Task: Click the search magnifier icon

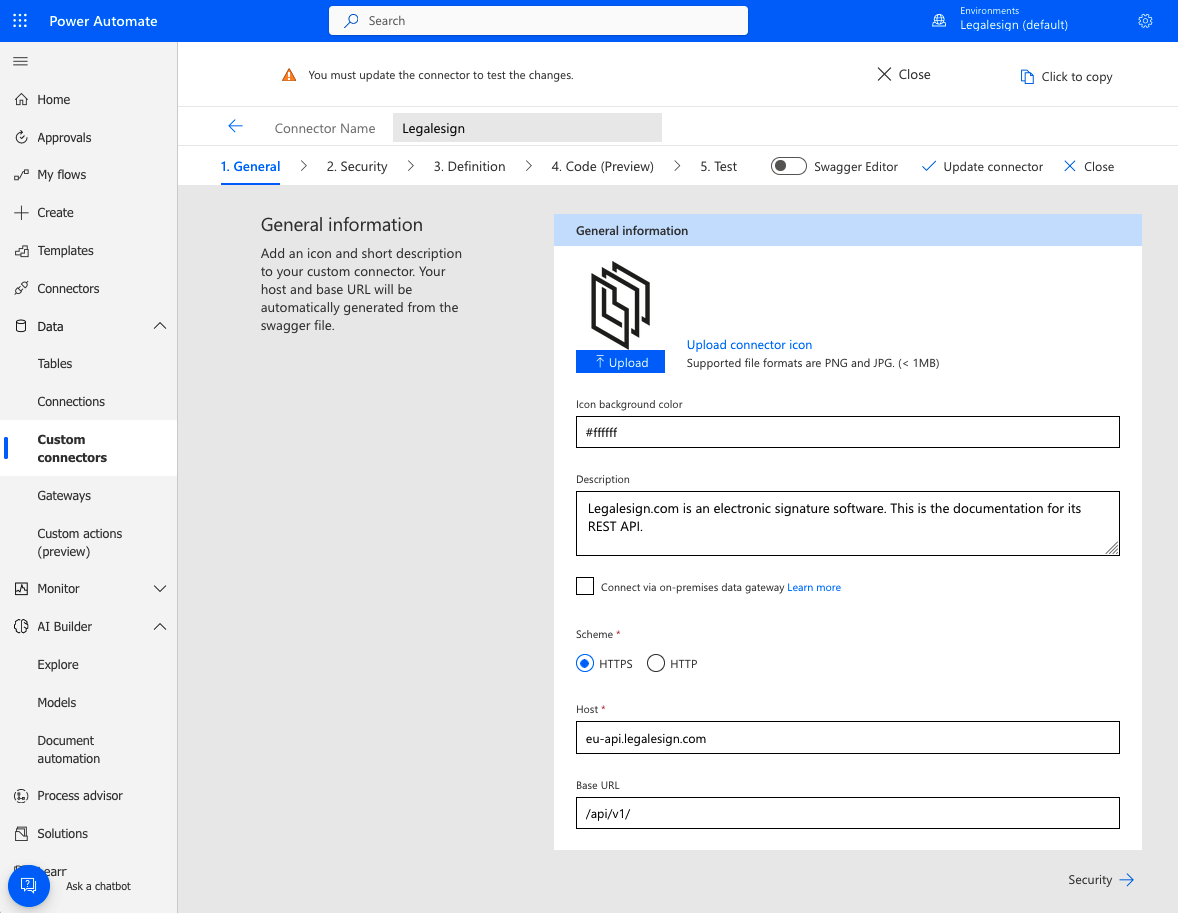Action: [x=351, y=21]
